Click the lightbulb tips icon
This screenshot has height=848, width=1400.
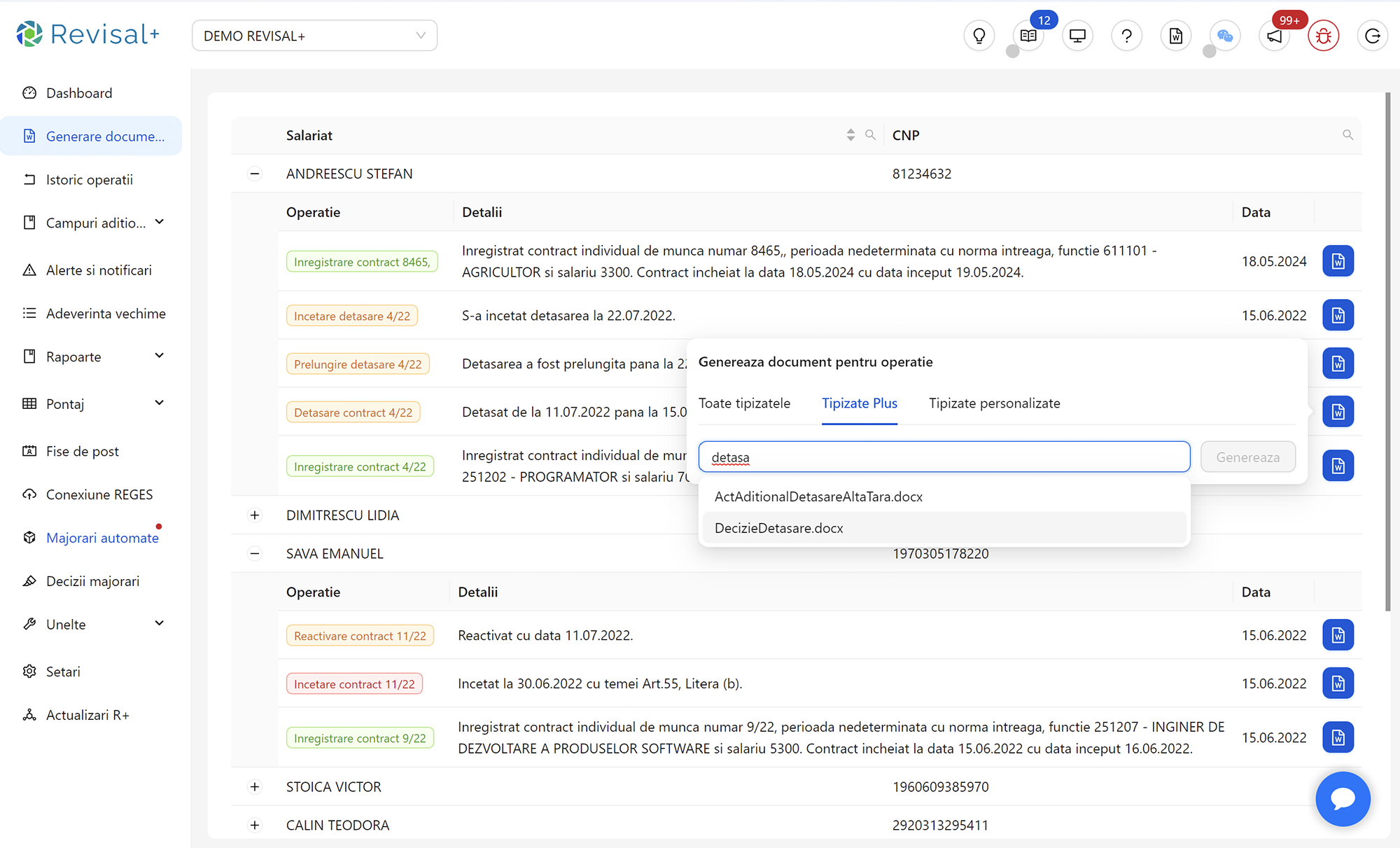pyautogui.click(x=979, y=36)
